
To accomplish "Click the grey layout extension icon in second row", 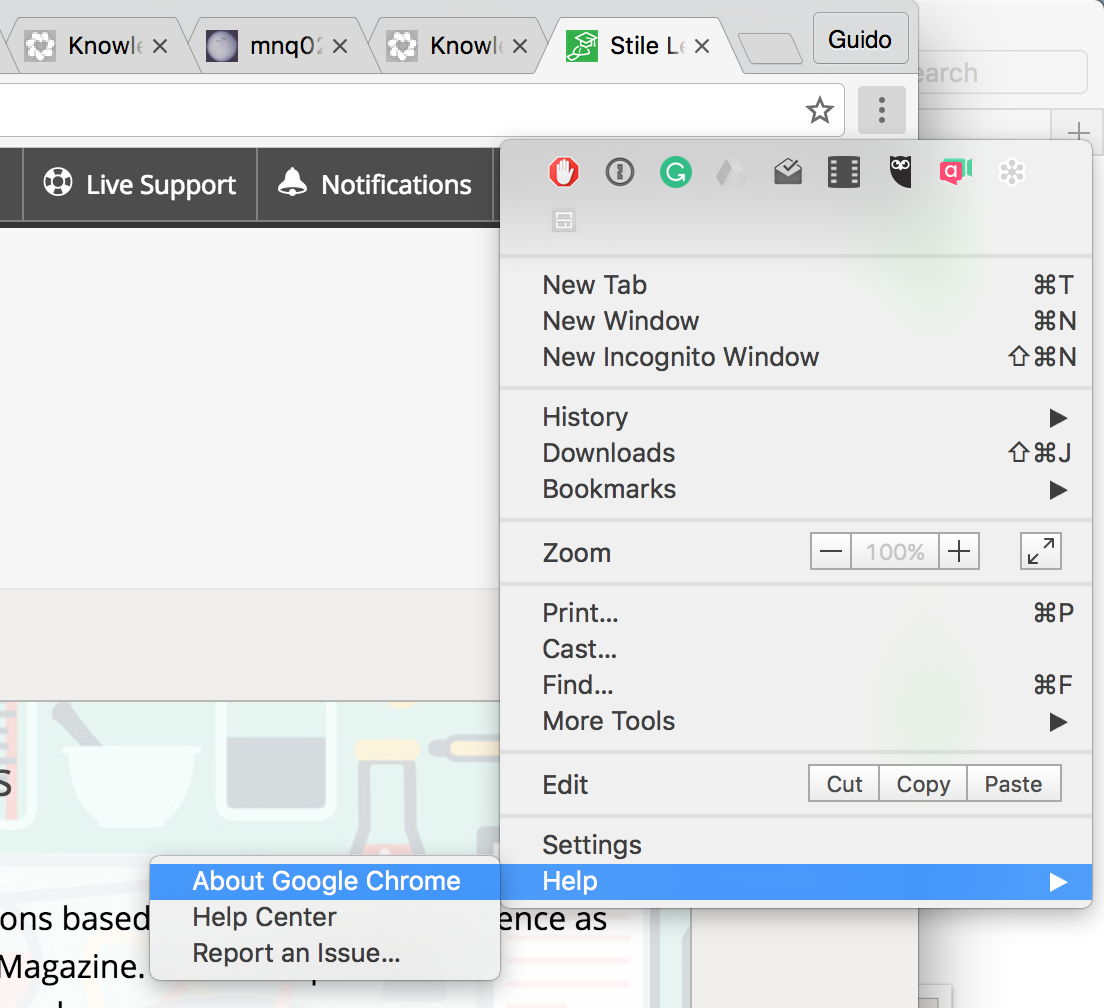I will (x=563, y=220).
